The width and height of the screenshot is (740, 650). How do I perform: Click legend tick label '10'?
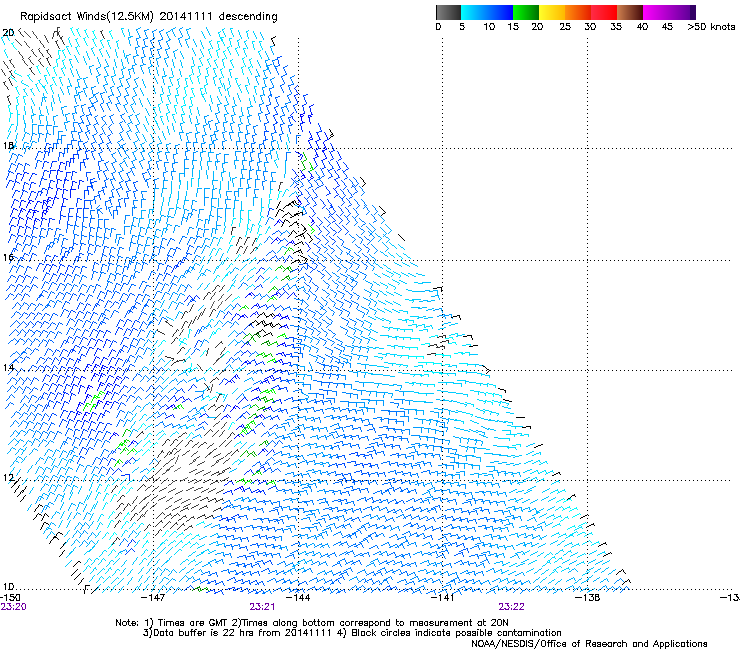point(489,27)
